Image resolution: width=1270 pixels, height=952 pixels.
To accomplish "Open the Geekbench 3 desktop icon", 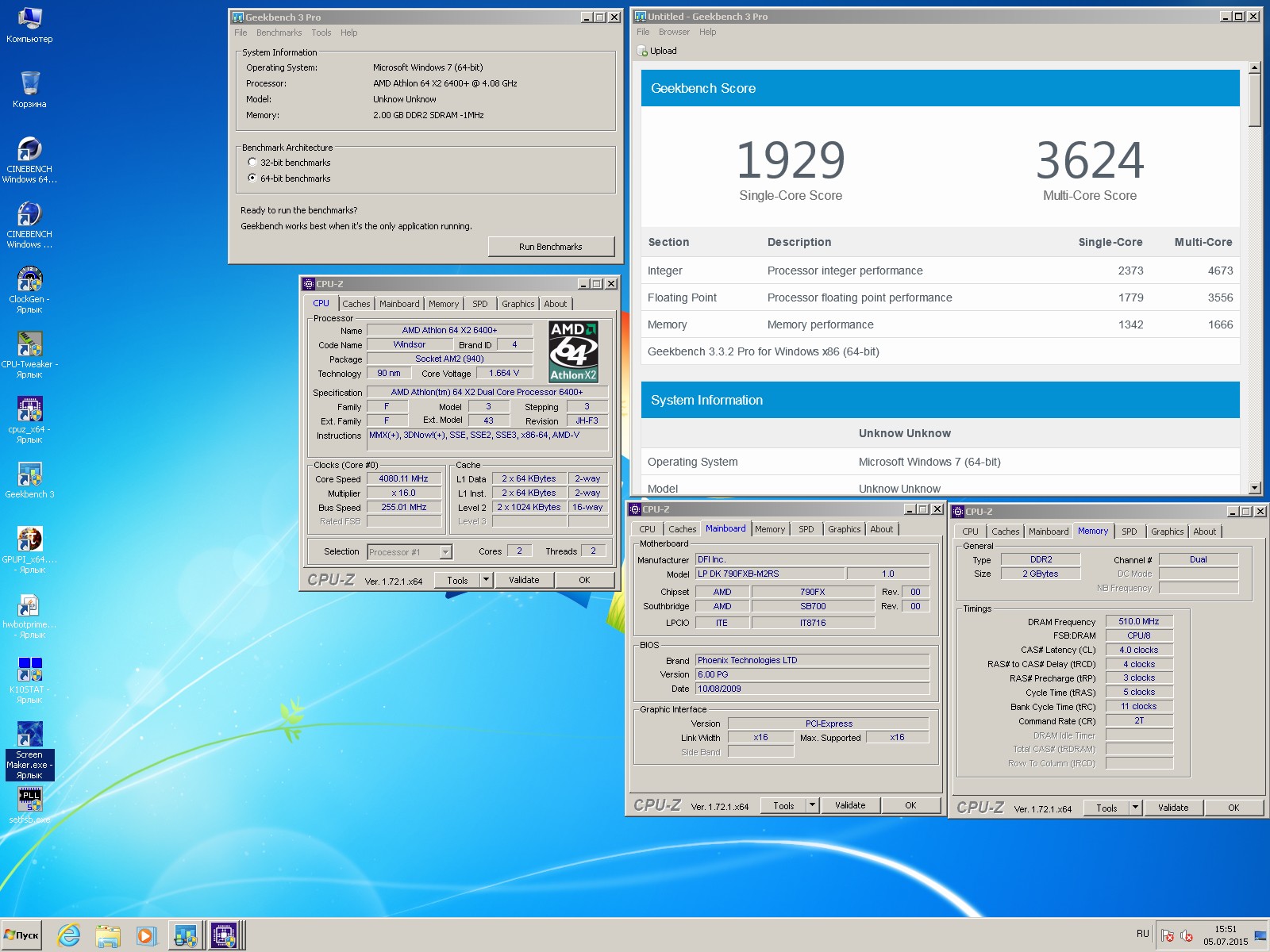I will (29, 481).
